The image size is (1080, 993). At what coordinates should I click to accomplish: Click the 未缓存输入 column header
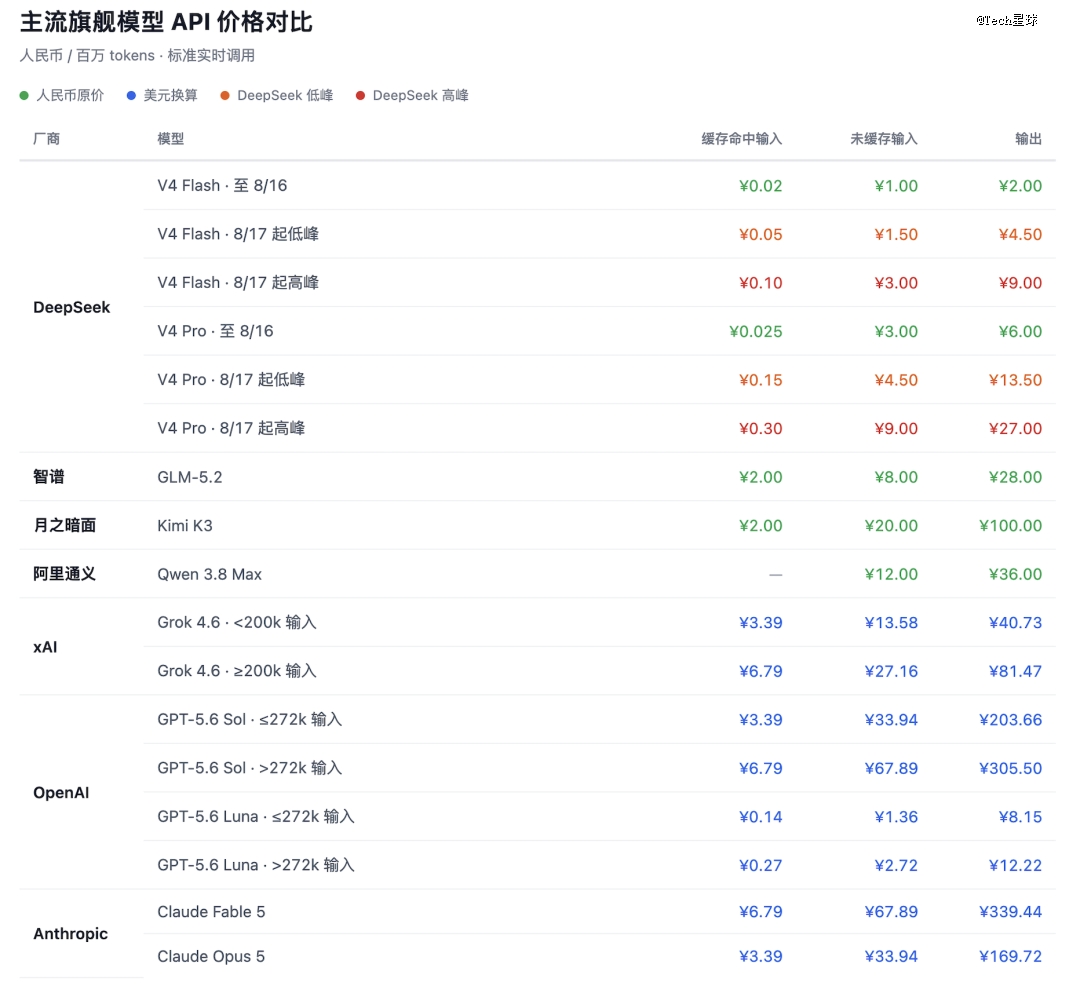click(x=884, y=139)
